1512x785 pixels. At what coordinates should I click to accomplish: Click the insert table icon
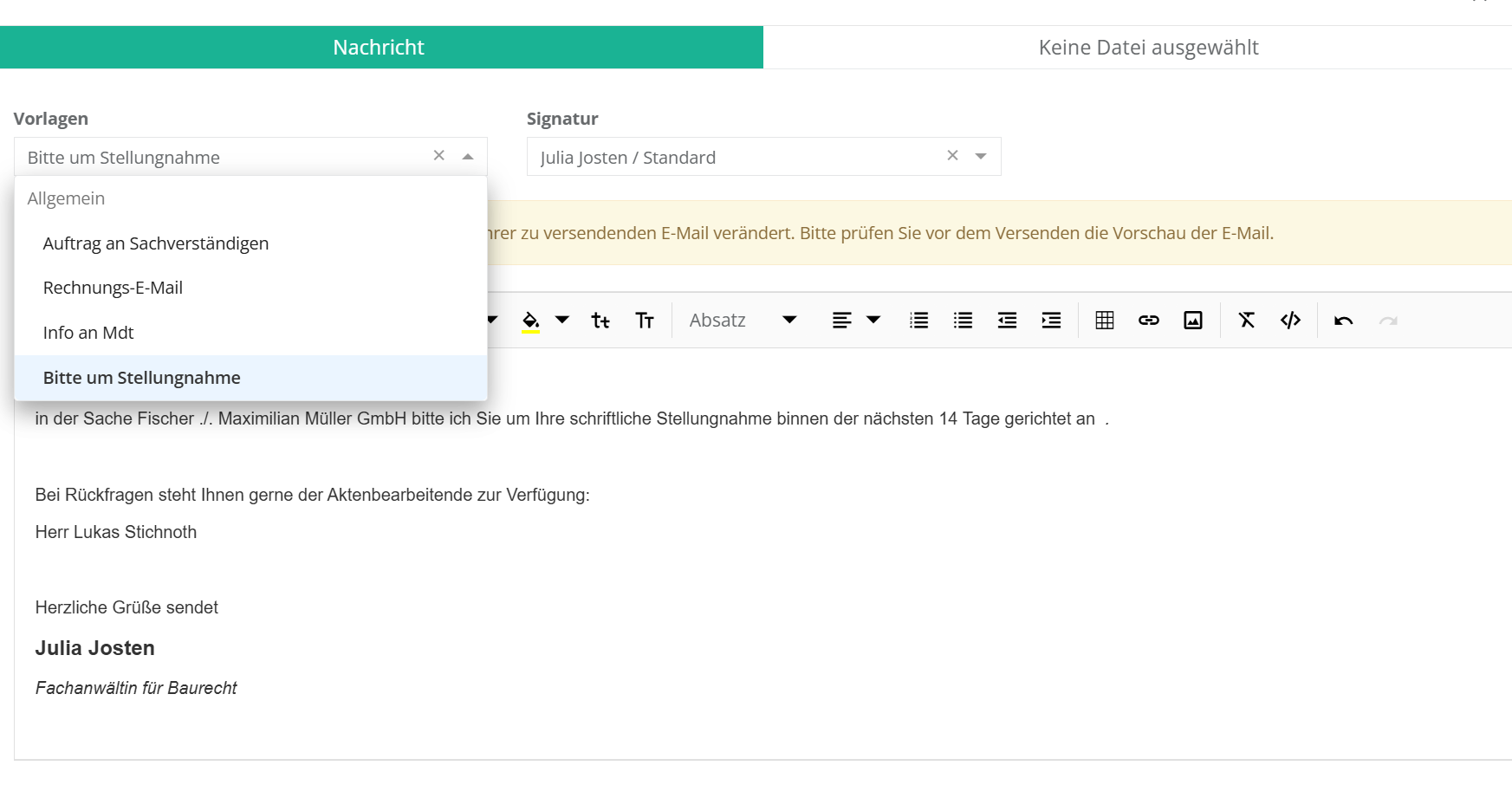click(x=1104, y=321)
